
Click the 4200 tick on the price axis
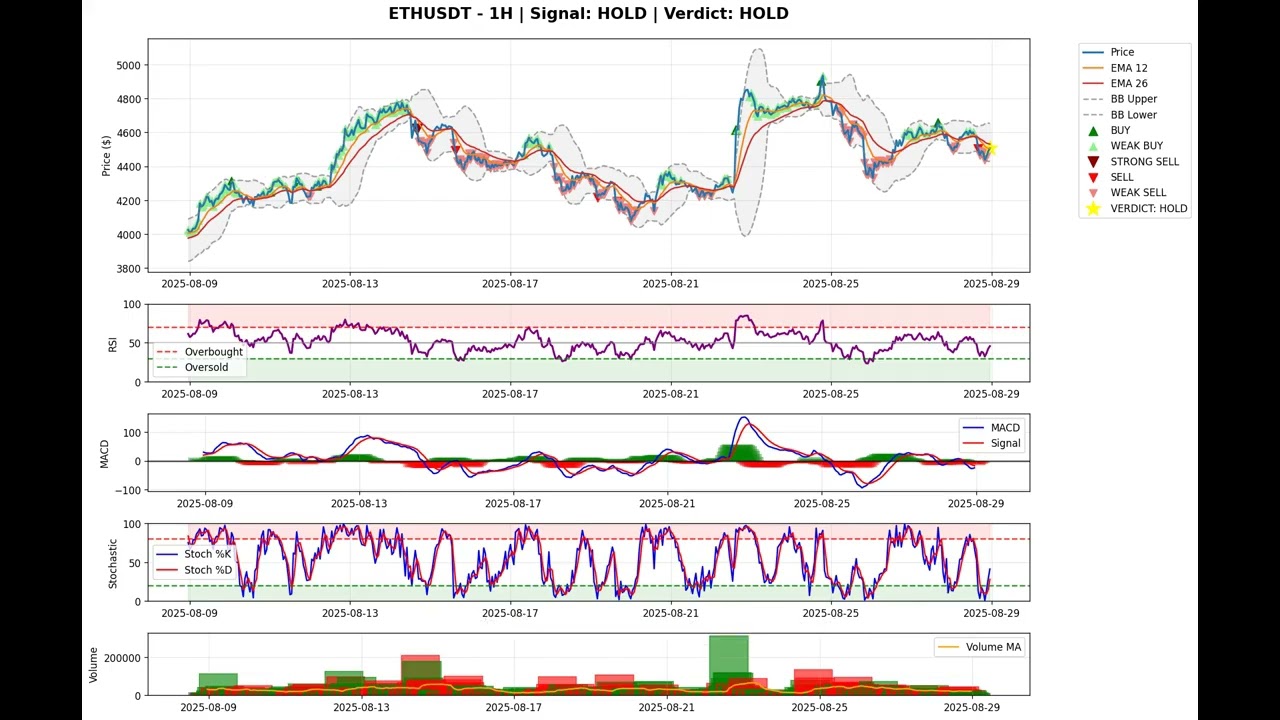(x=128, y=201)
